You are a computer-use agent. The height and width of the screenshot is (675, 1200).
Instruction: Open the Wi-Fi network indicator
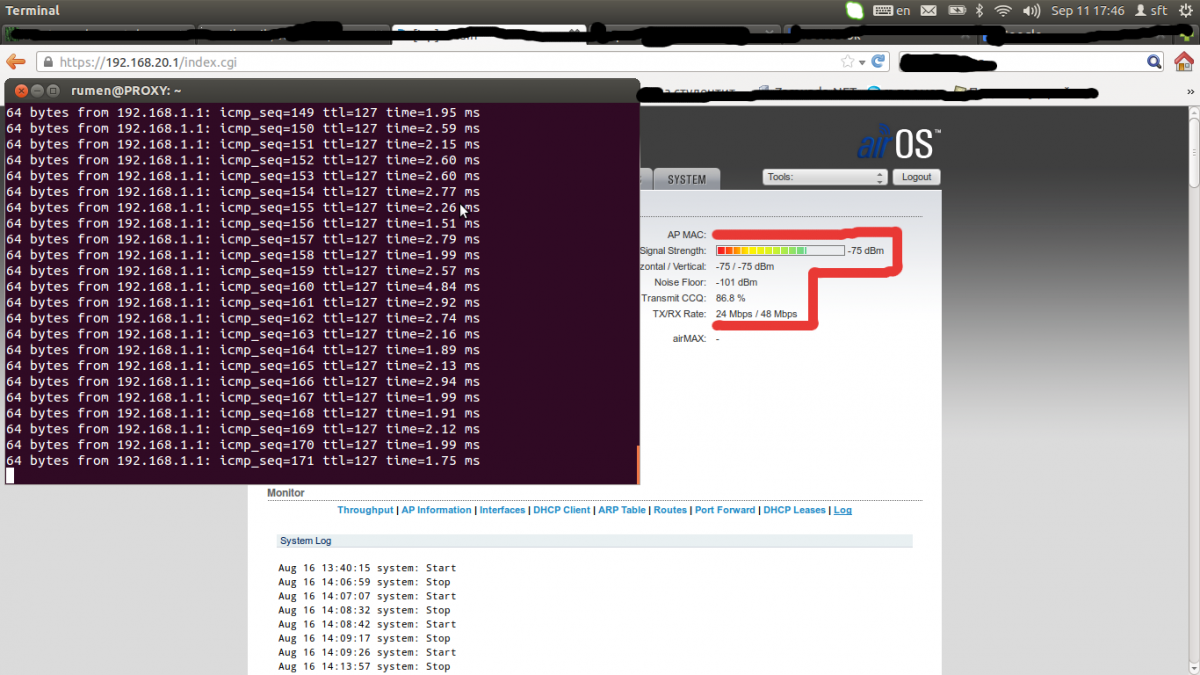click(x=1003, y=11)
